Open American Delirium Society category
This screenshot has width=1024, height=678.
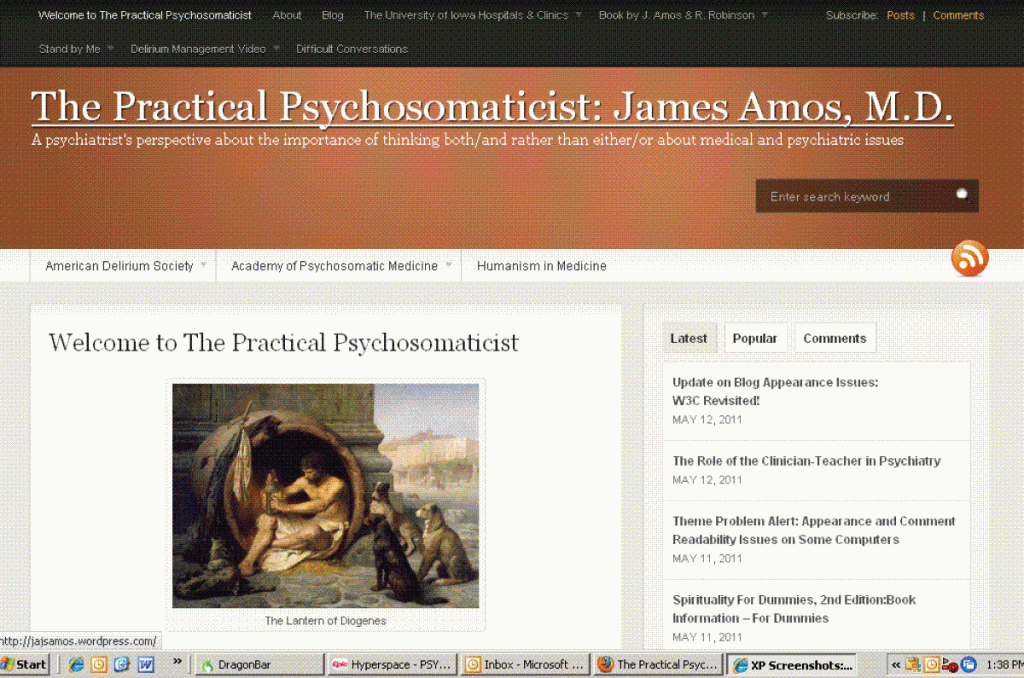point(119,266)
